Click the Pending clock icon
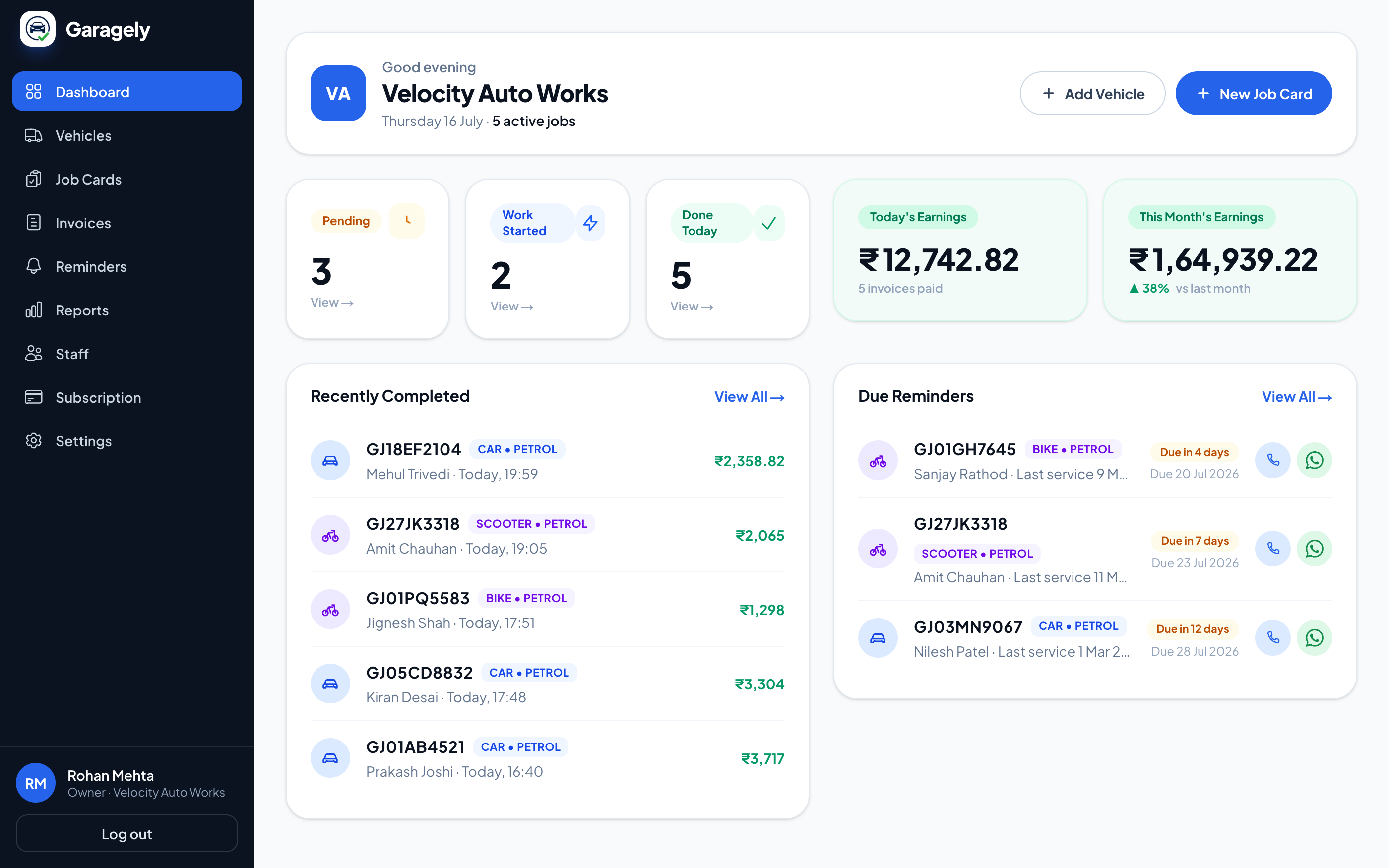The width and height of the screenshot is (1389, 868). tap(407, 220)
